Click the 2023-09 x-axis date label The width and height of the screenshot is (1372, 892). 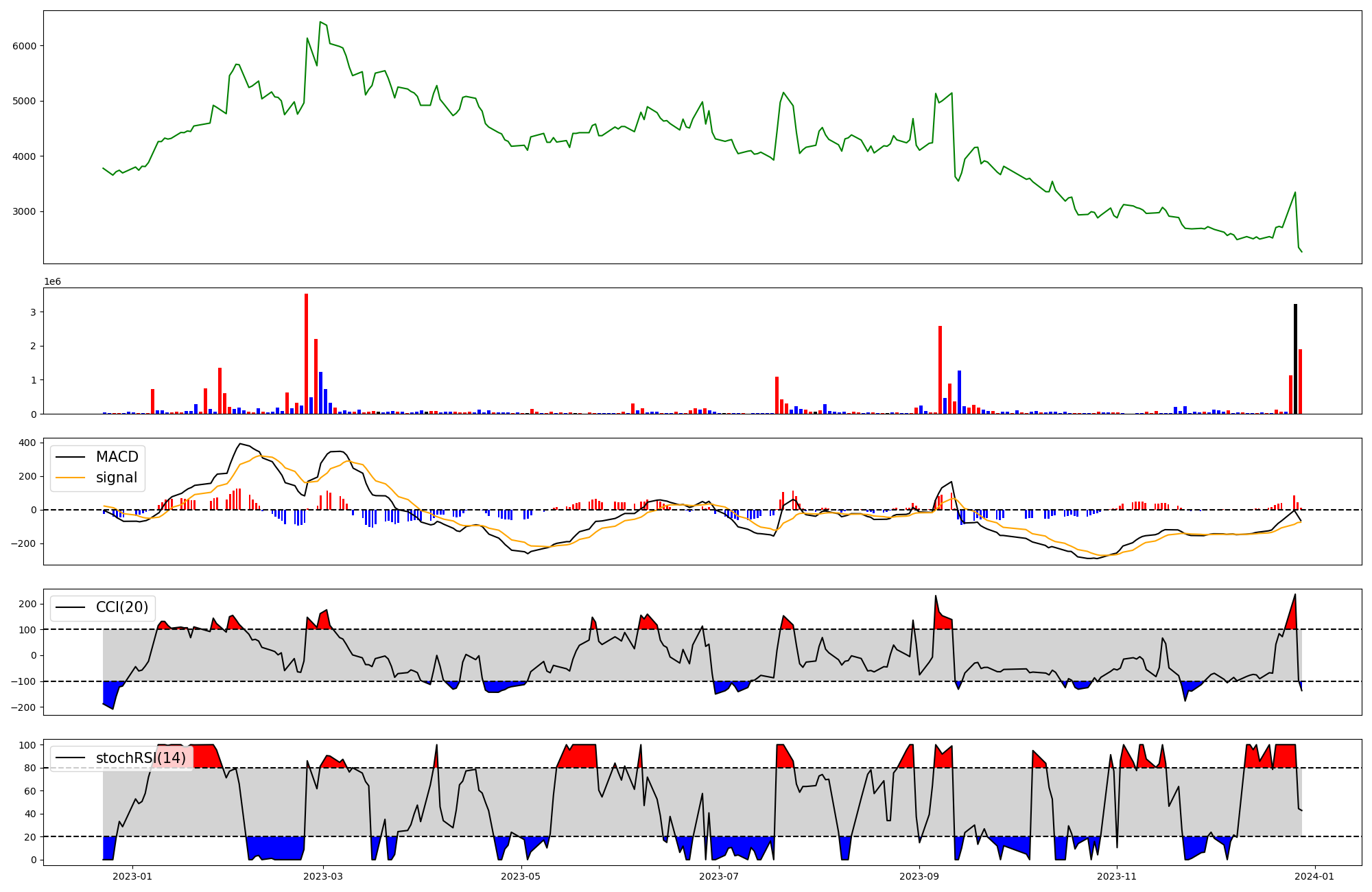pyautogui.click(x=919, y=876)
